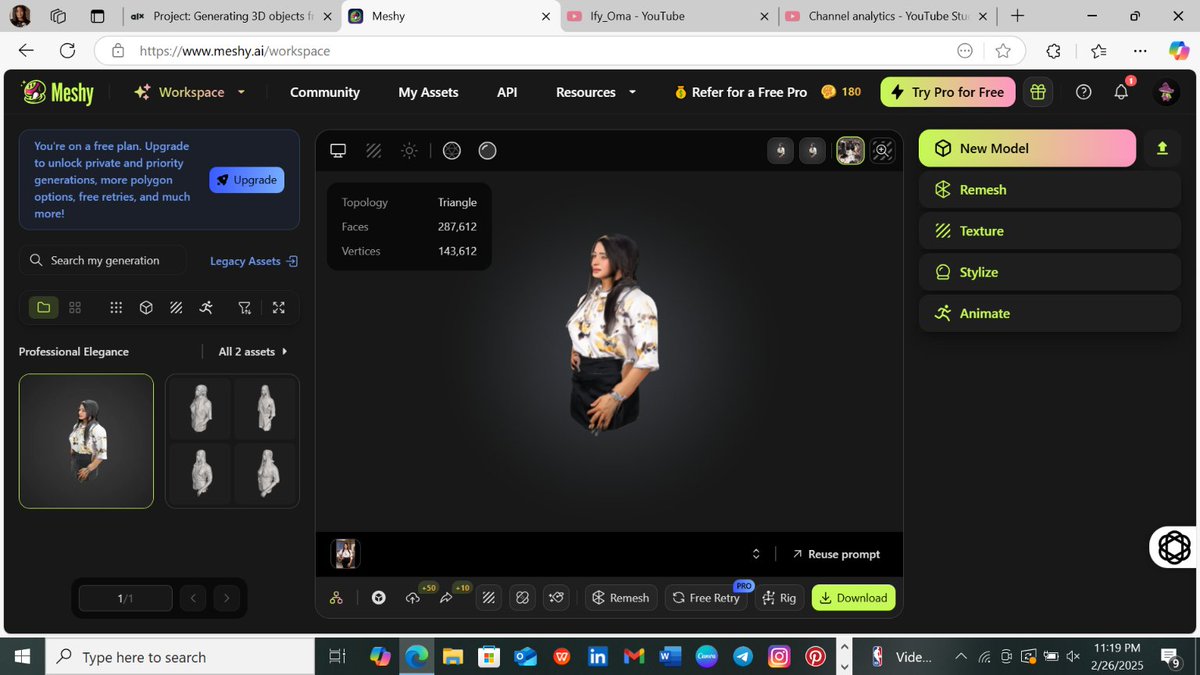Select the monitor display mode icon in viewer
This screenshot has width=1200, height=675.
[338, 151]
